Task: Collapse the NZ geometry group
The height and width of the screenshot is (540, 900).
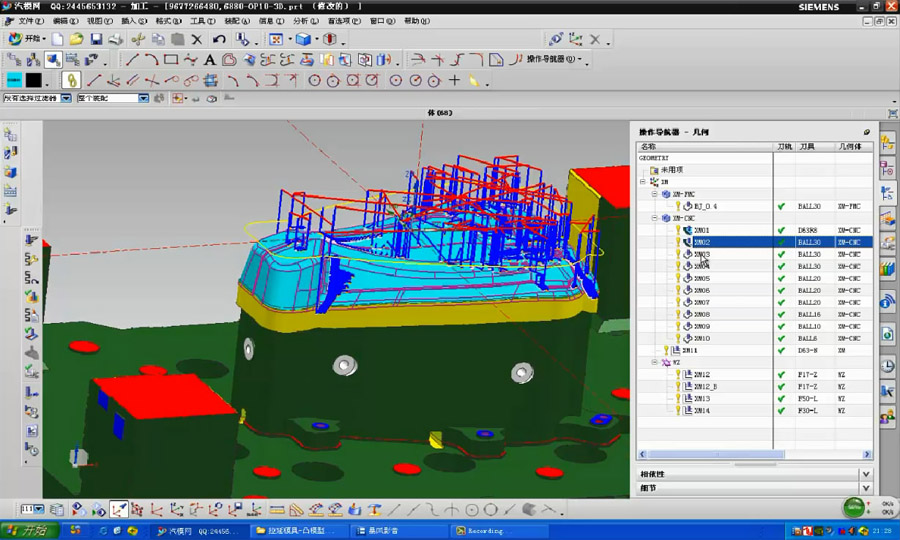Action: click(x=655, y=363)
